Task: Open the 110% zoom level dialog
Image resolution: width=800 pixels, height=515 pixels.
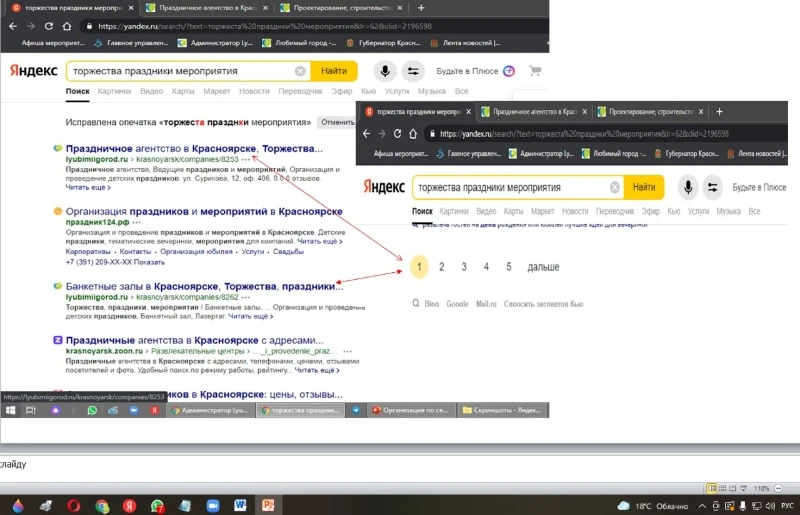Action: tap(761, 488)
